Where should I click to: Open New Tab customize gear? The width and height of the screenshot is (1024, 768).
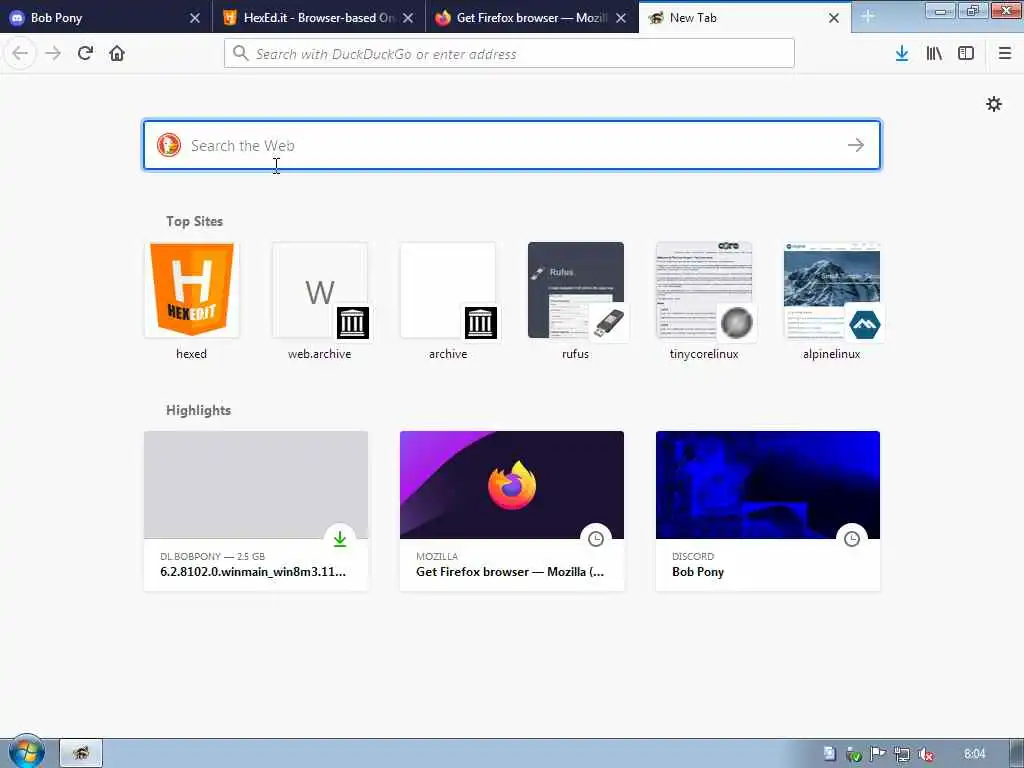tap(994, 104)
